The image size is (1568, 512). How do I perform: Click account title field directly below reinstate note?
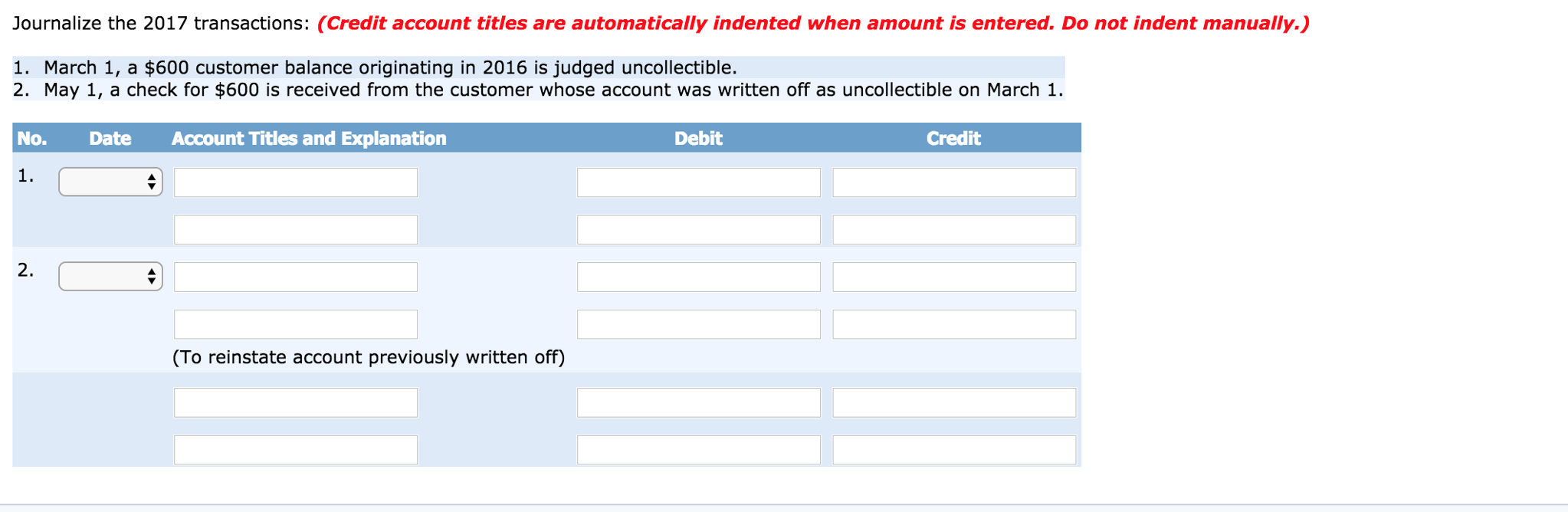point(296,402)
